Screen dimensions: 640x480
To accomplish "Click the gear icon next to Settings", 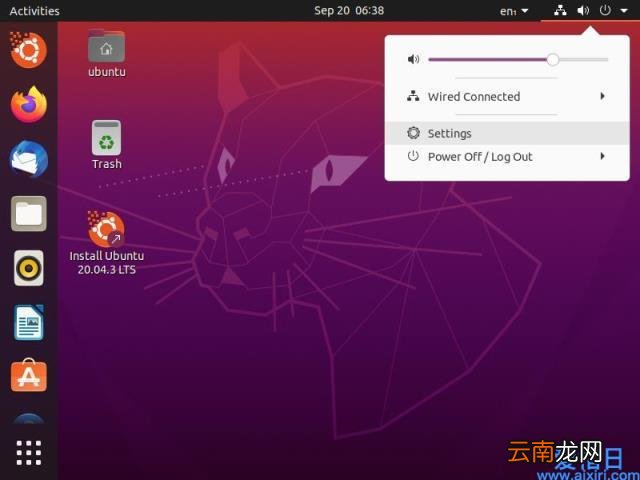I will point(413,133).
